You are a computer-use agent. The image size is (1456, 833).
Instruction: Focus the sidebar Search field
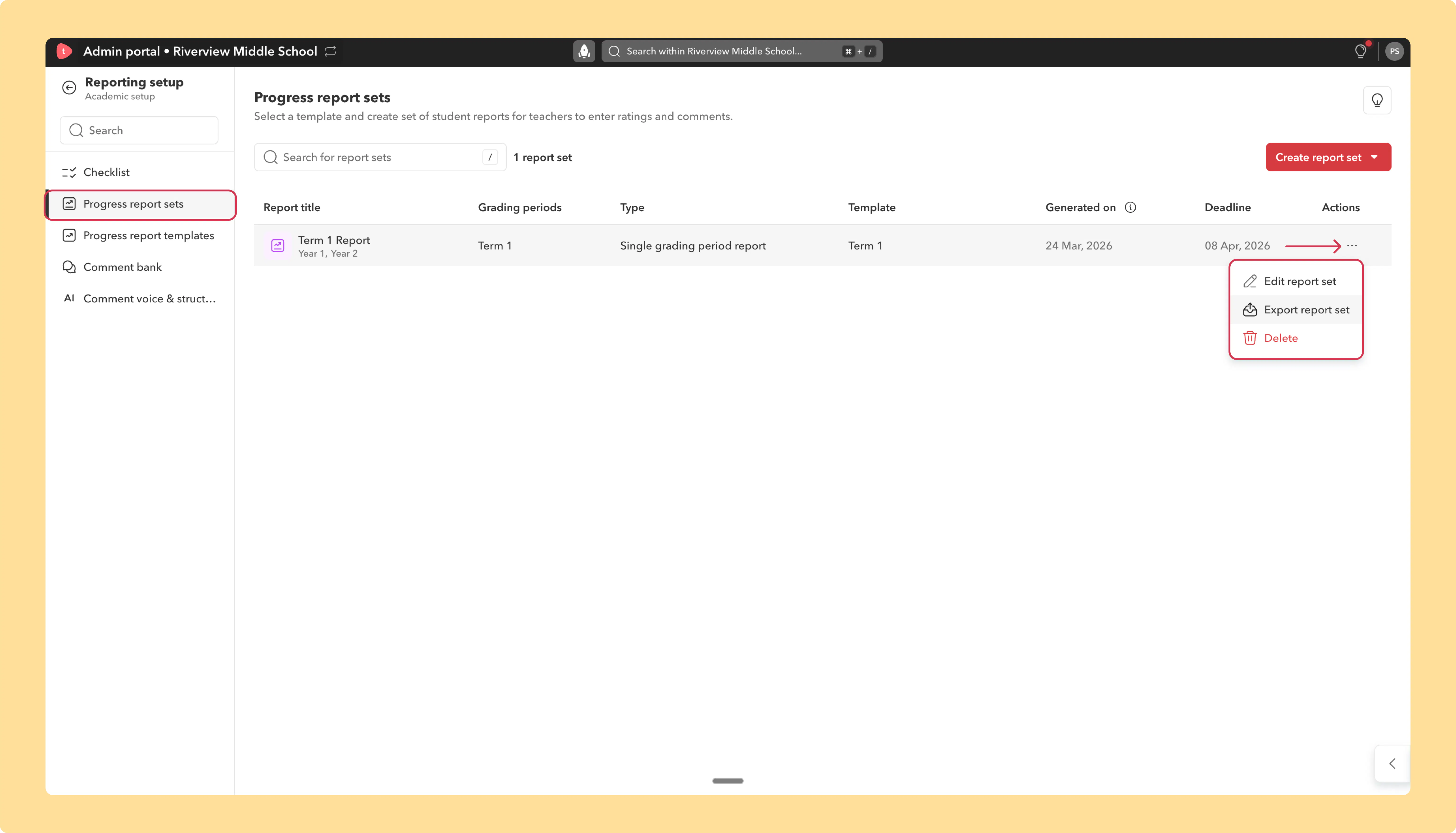click(x=139, y=131)
